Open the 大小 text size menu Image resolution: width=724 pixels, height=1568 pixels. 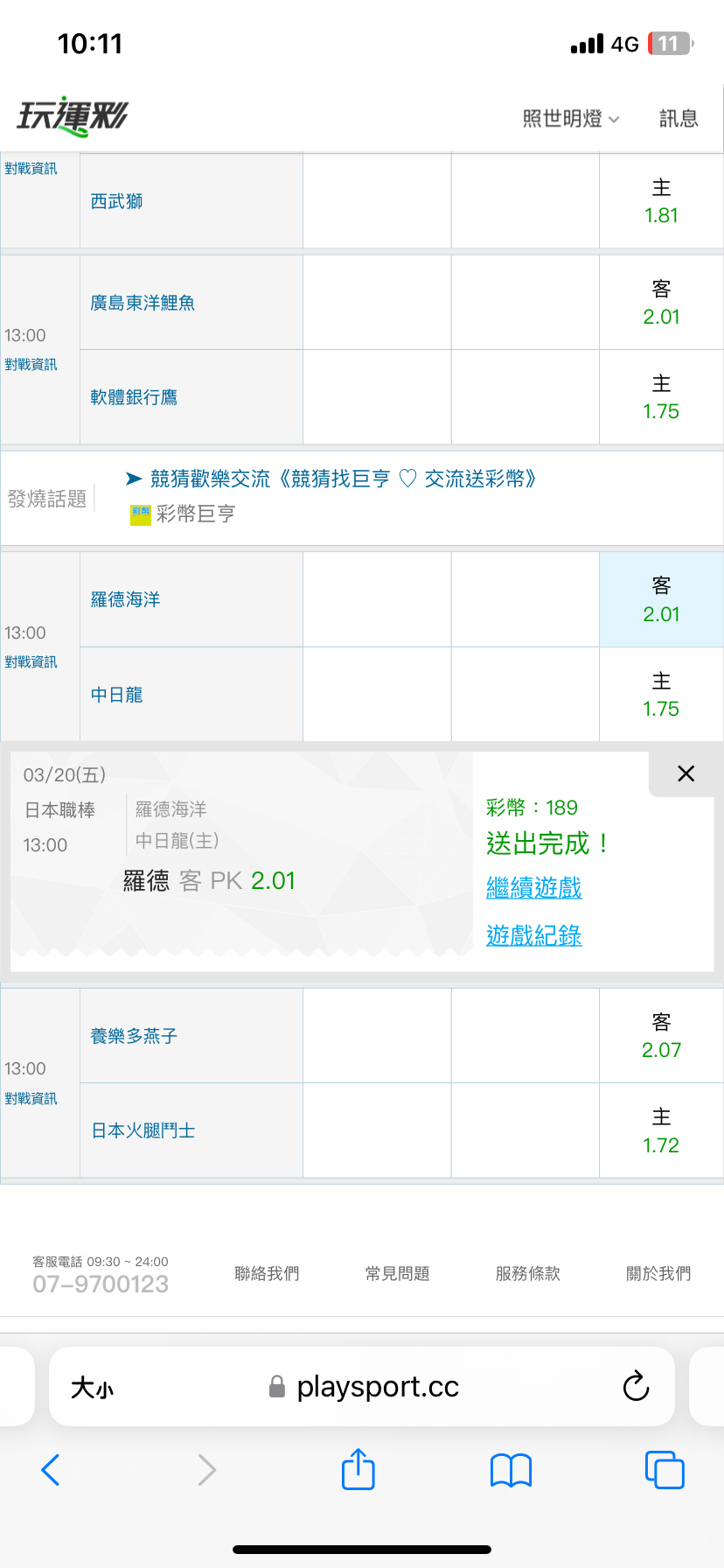tap(92, 1387)
